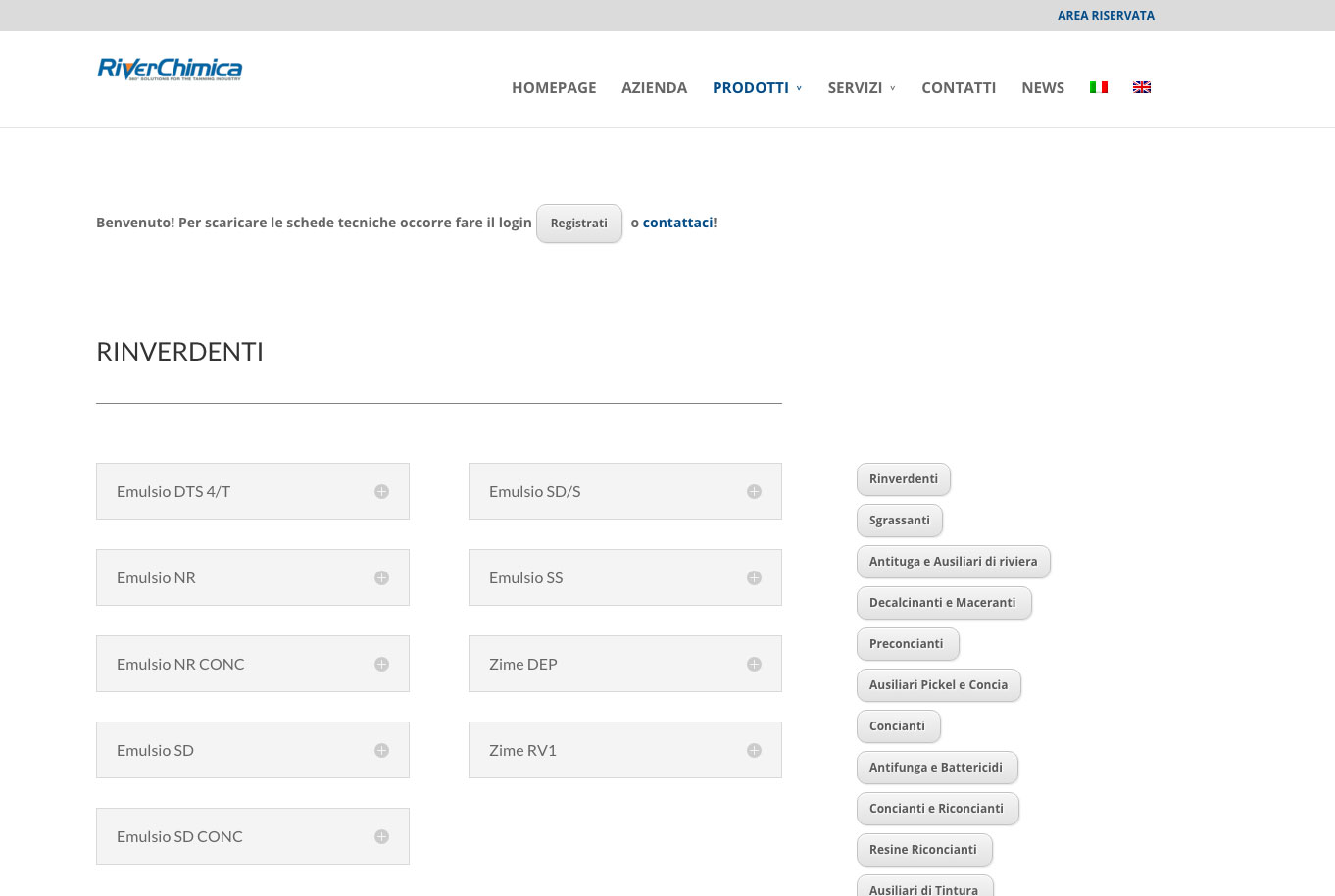Expand the Emulsio SD CONC title
1335x896 pixels.
[x=179, y=837]
